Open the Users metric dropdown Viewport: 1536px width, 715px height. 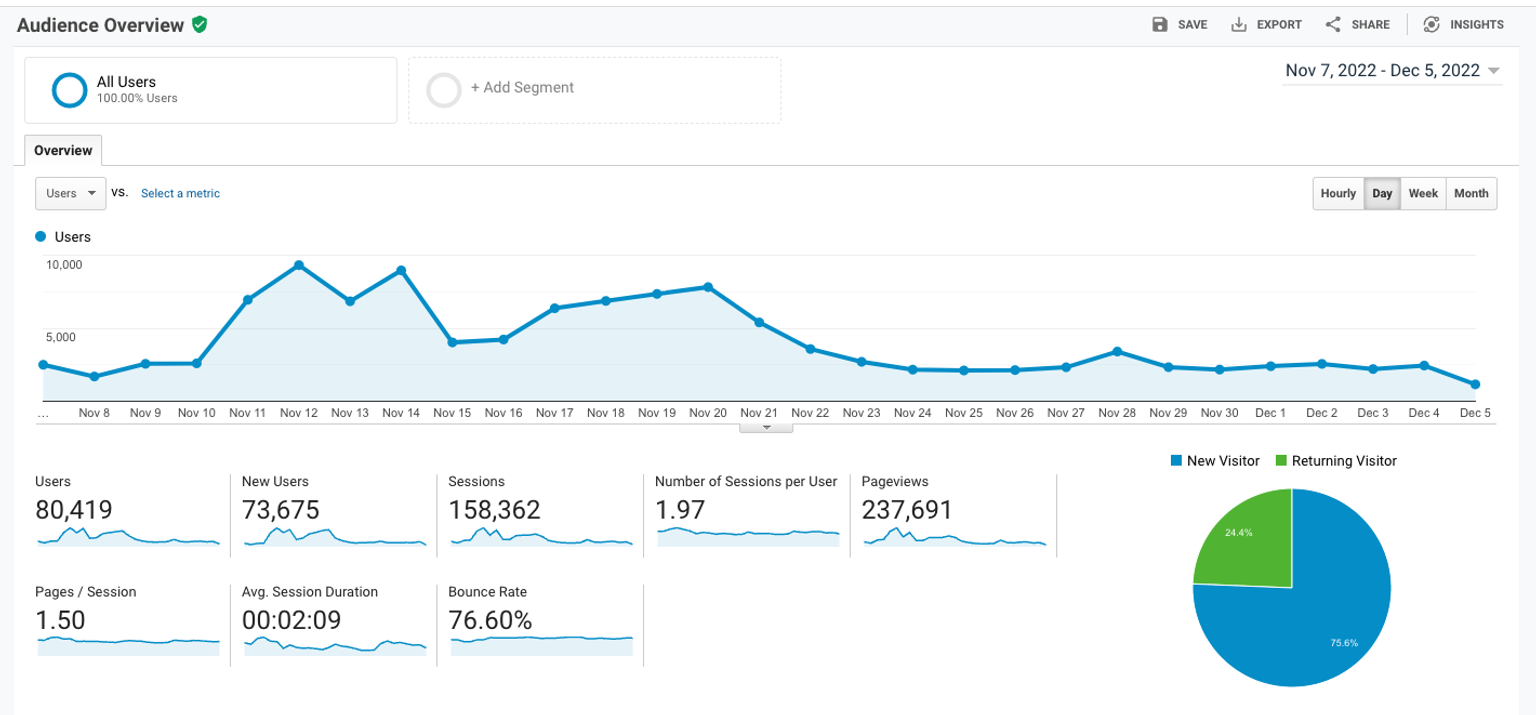[x=71, y=193]
